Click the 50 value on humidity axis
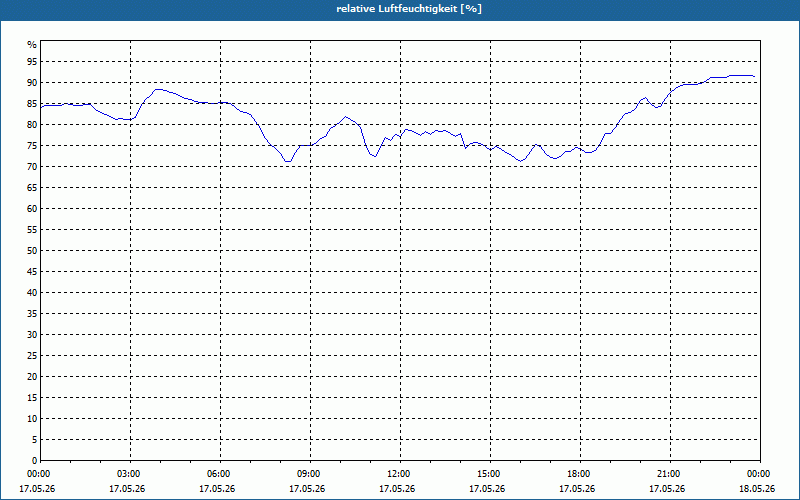The height and width of the screenshot is (500, 800). point(32,251)
